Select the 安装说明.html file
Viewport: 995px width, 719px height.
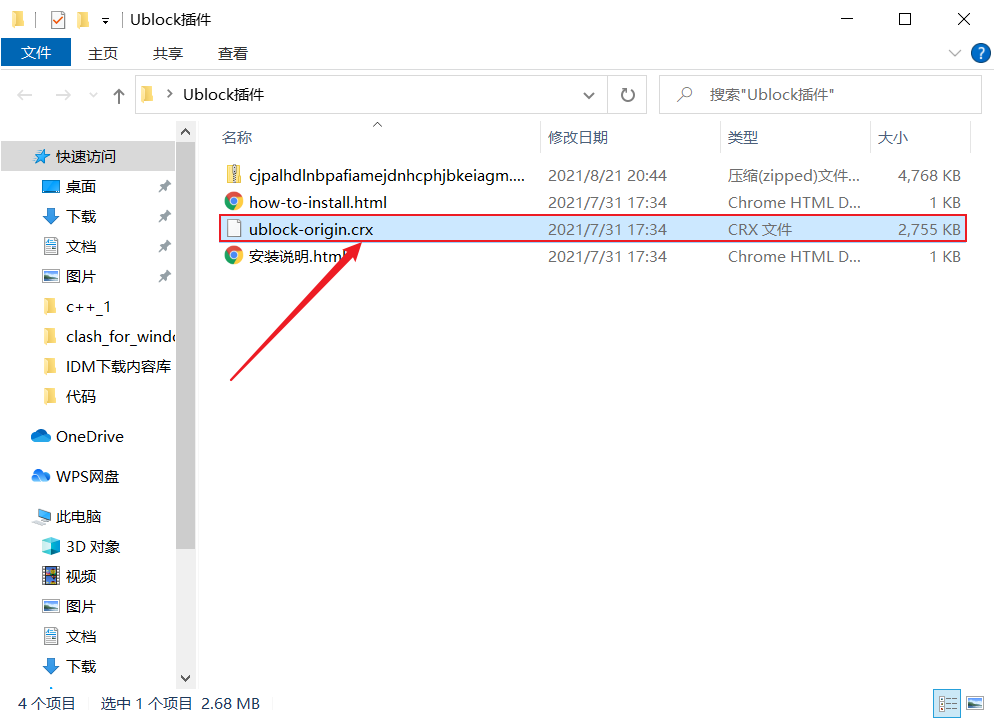(x=593, y=256)
